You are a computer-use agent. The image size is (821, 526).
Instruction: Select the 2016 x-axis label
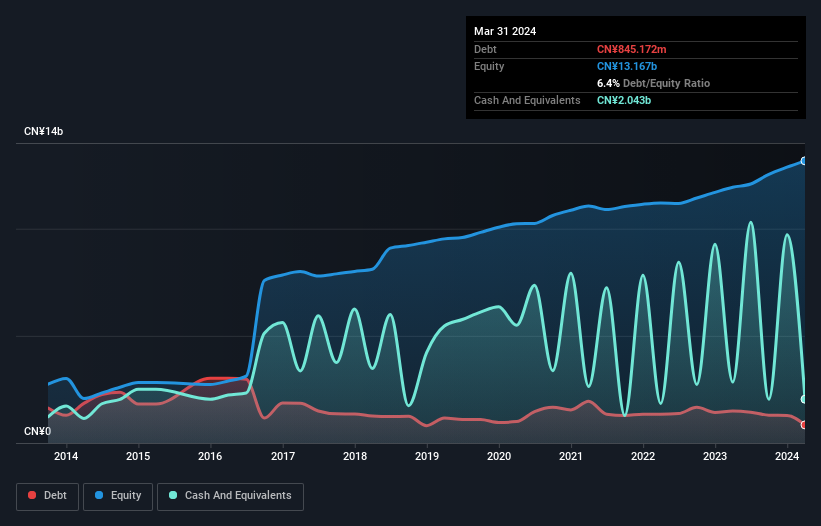tap(211, 457)
